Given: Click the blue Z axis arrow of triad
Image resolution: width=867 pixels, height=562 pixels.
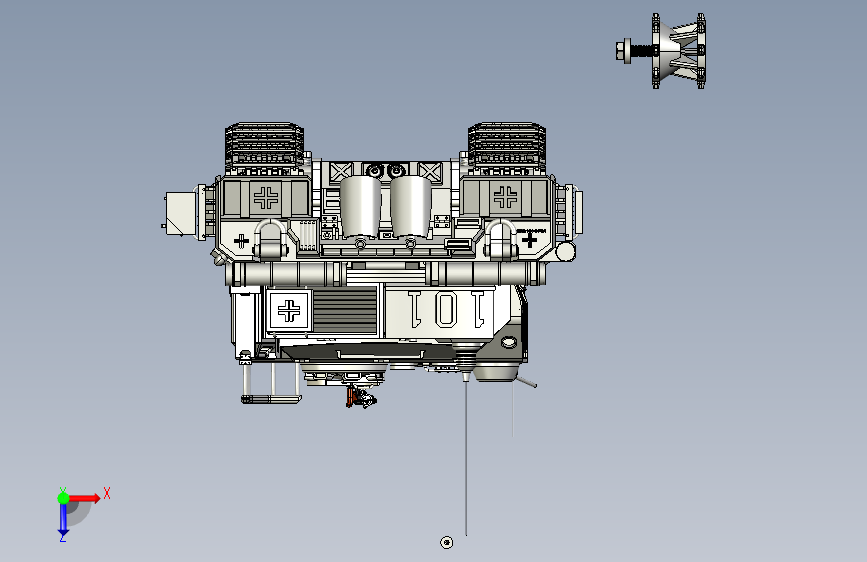Looking at the screenshot, I should tap(63, 519).
